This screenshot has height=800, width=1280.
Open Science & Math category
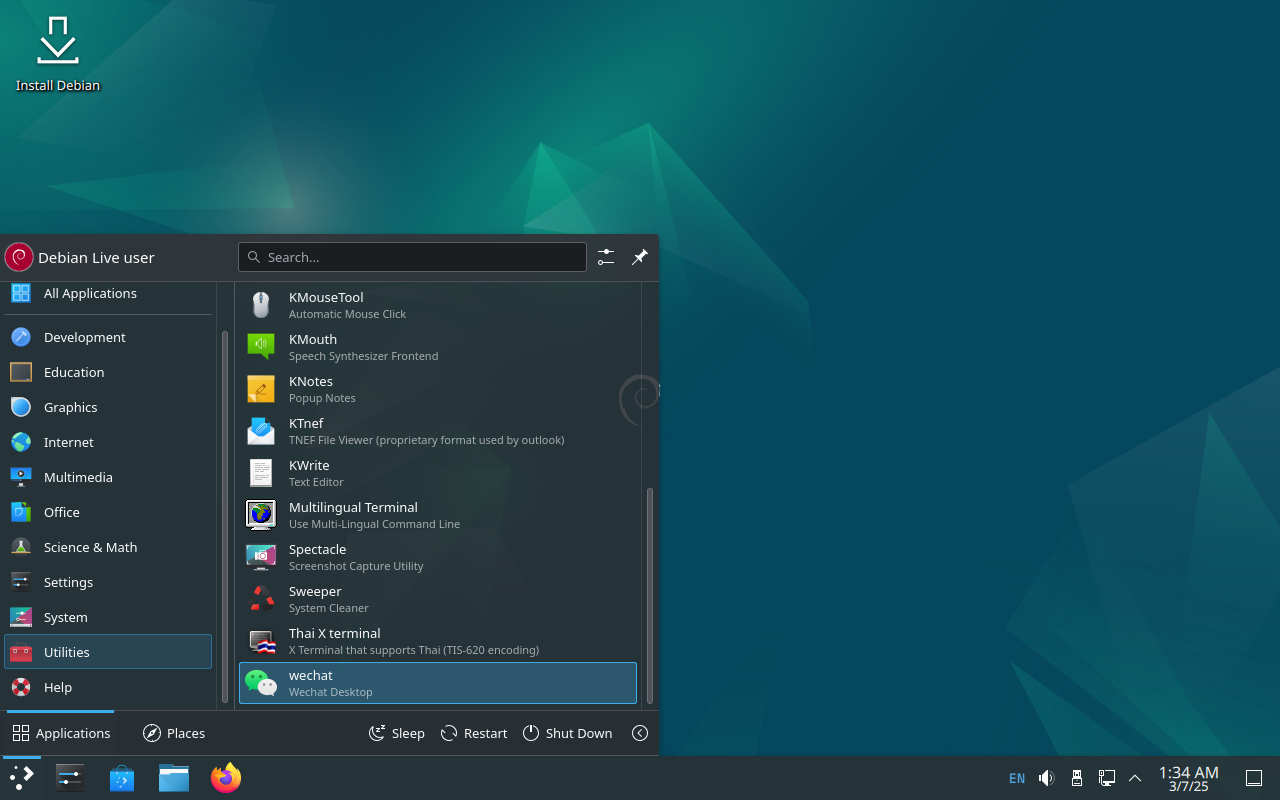(x=108, y=547)
